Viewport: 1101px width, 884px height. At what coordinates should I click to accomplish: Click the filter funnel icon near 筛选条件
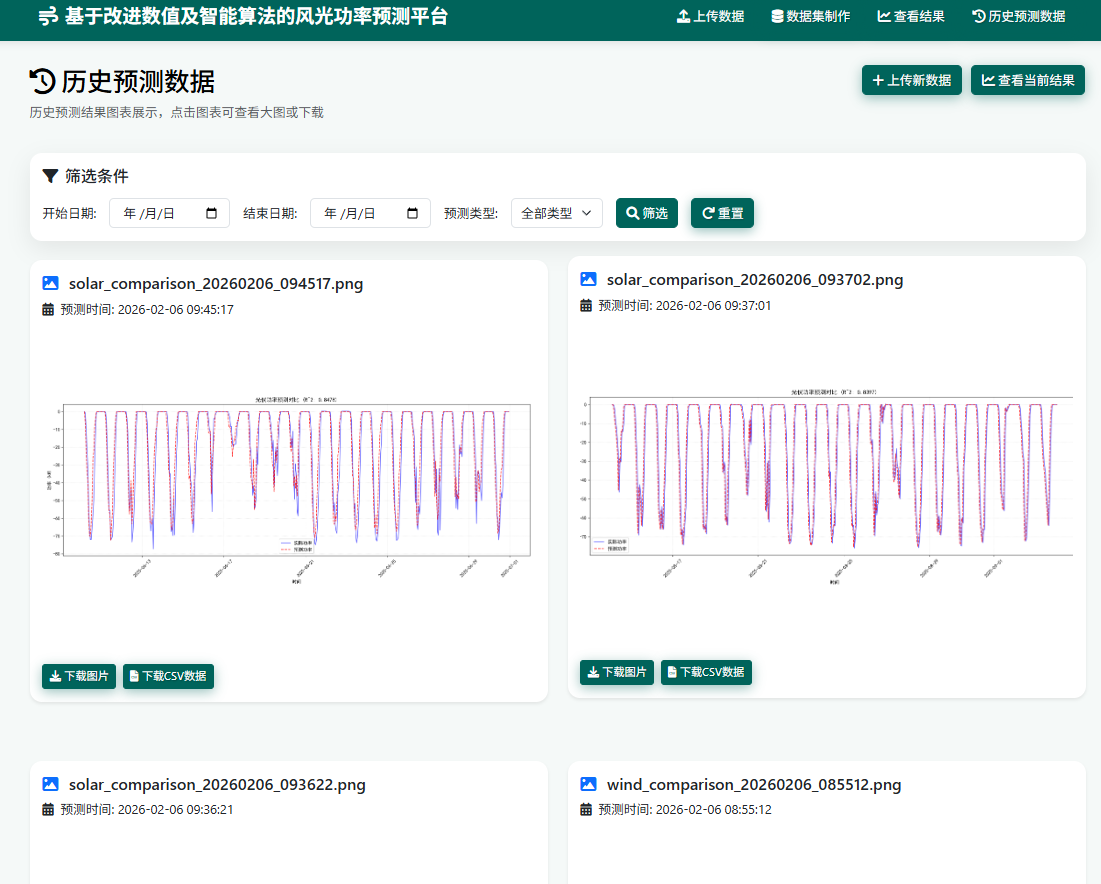(50, 176)
